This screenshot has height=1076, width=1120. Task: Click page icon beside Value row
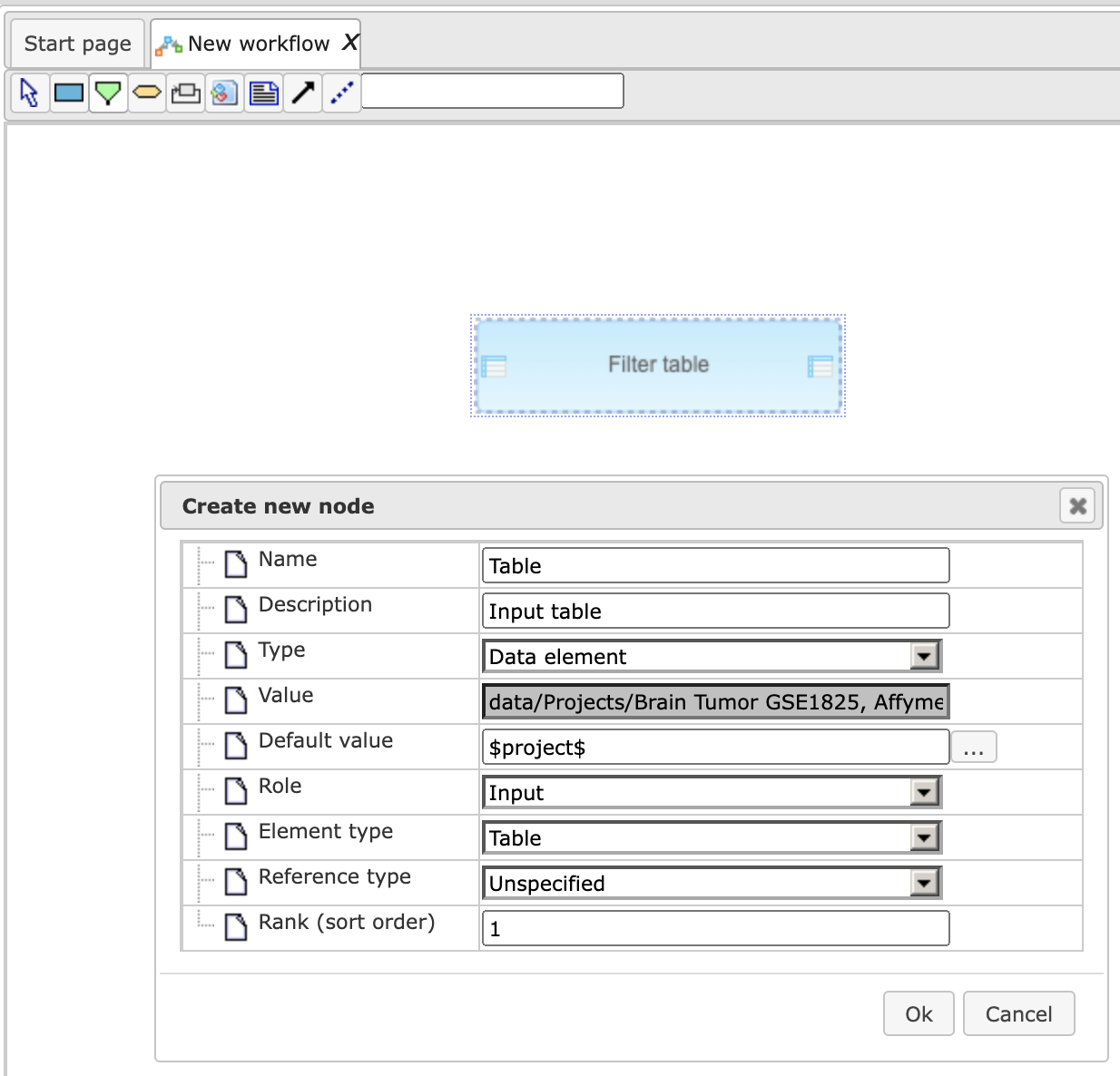(x=236, y=700)
